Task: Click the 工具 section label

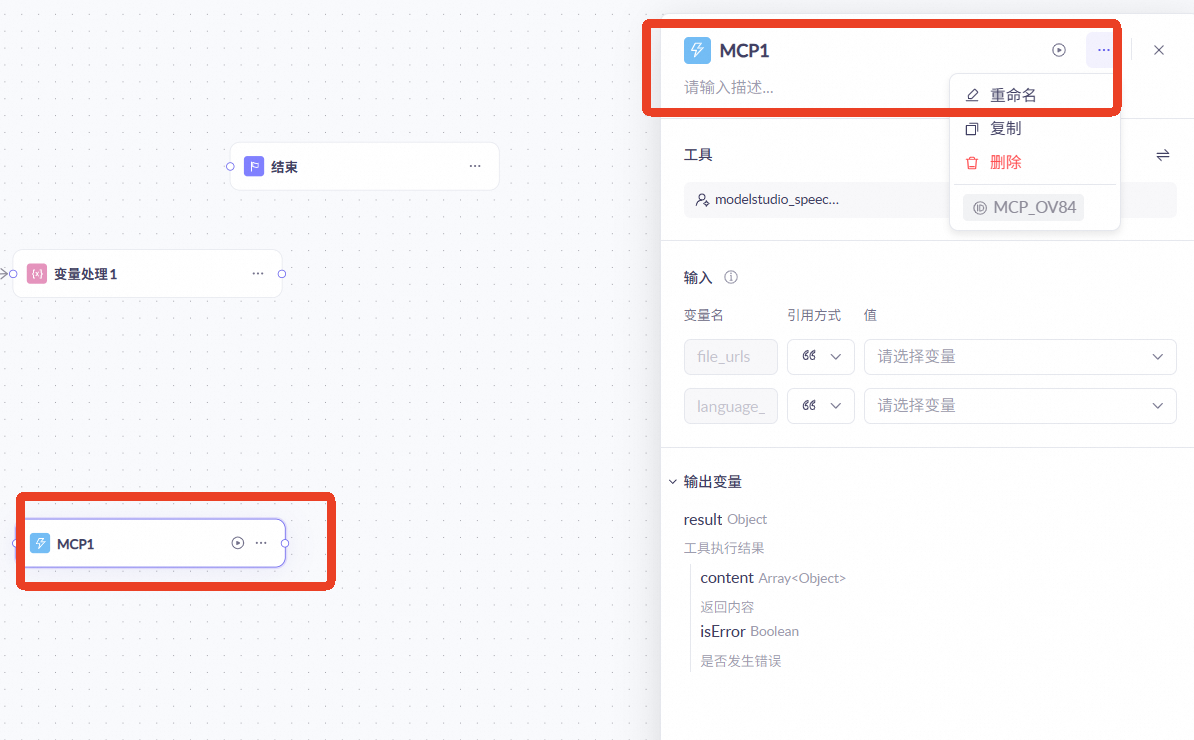Action: point(698,155)
